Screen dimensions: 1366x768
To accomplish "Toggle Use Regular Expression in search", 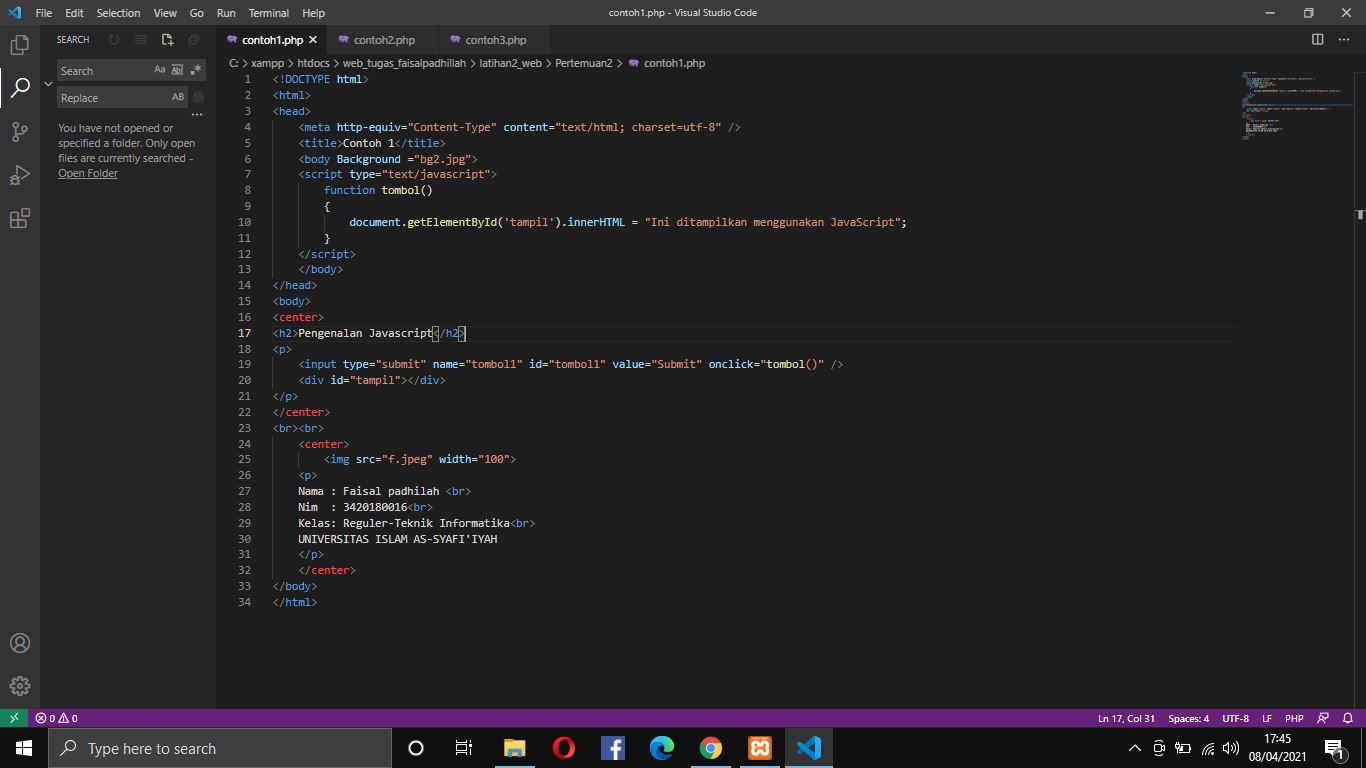I will click(196, 70).
